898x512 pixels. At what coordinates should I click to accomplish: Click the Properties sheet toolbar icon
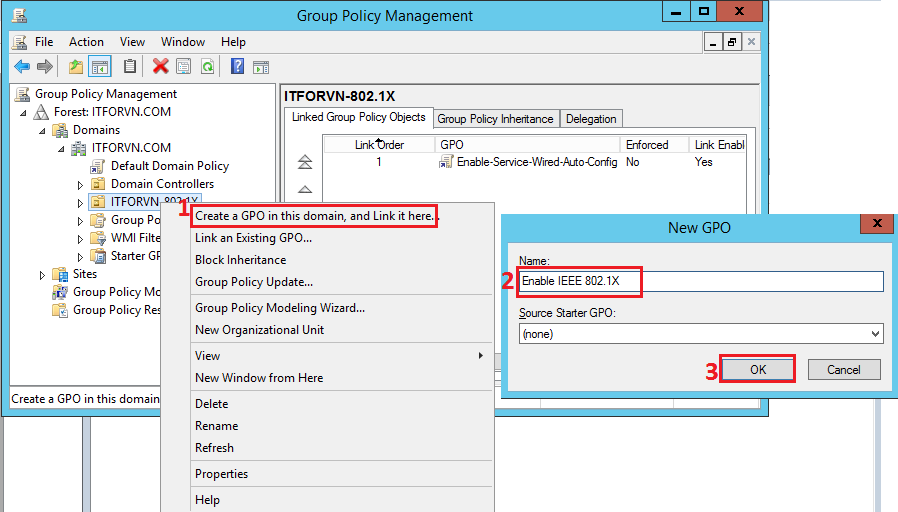[x=184, y=67]
